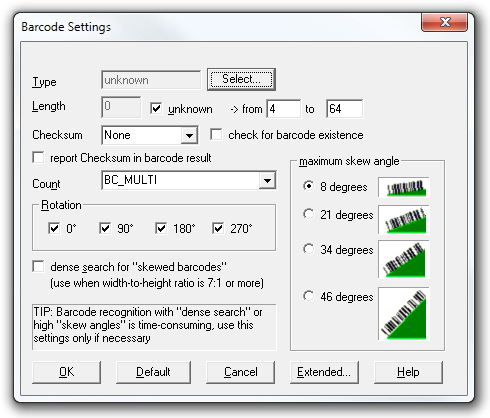The width and height of the screenshot is (490, 418).
Task: Click the from length field containing 4
Action: pyautogui.click(x=283, y=109)
